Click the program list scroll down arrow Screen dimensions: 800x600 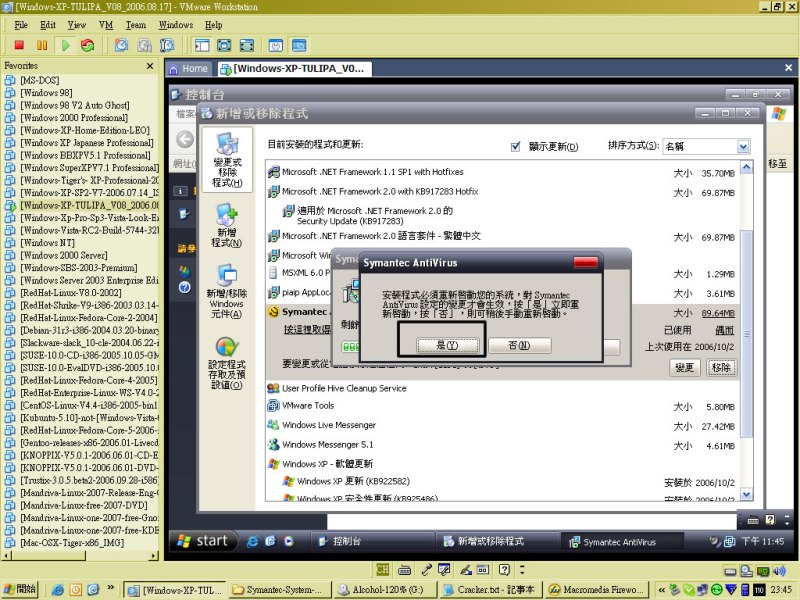pyautogui.click(x=746, y=494)
